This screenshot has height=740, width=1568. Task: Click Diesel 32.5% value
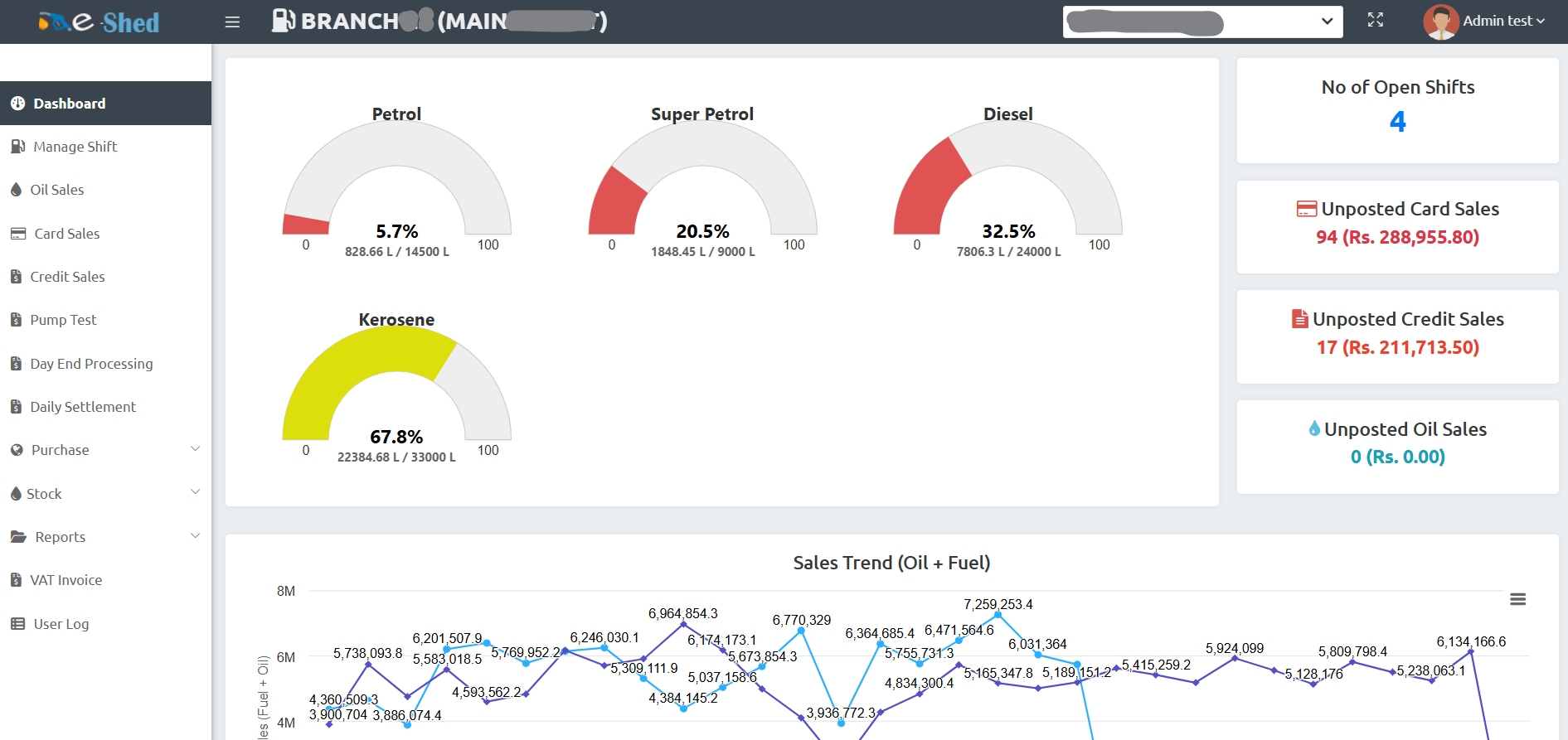click(1008, 231)
